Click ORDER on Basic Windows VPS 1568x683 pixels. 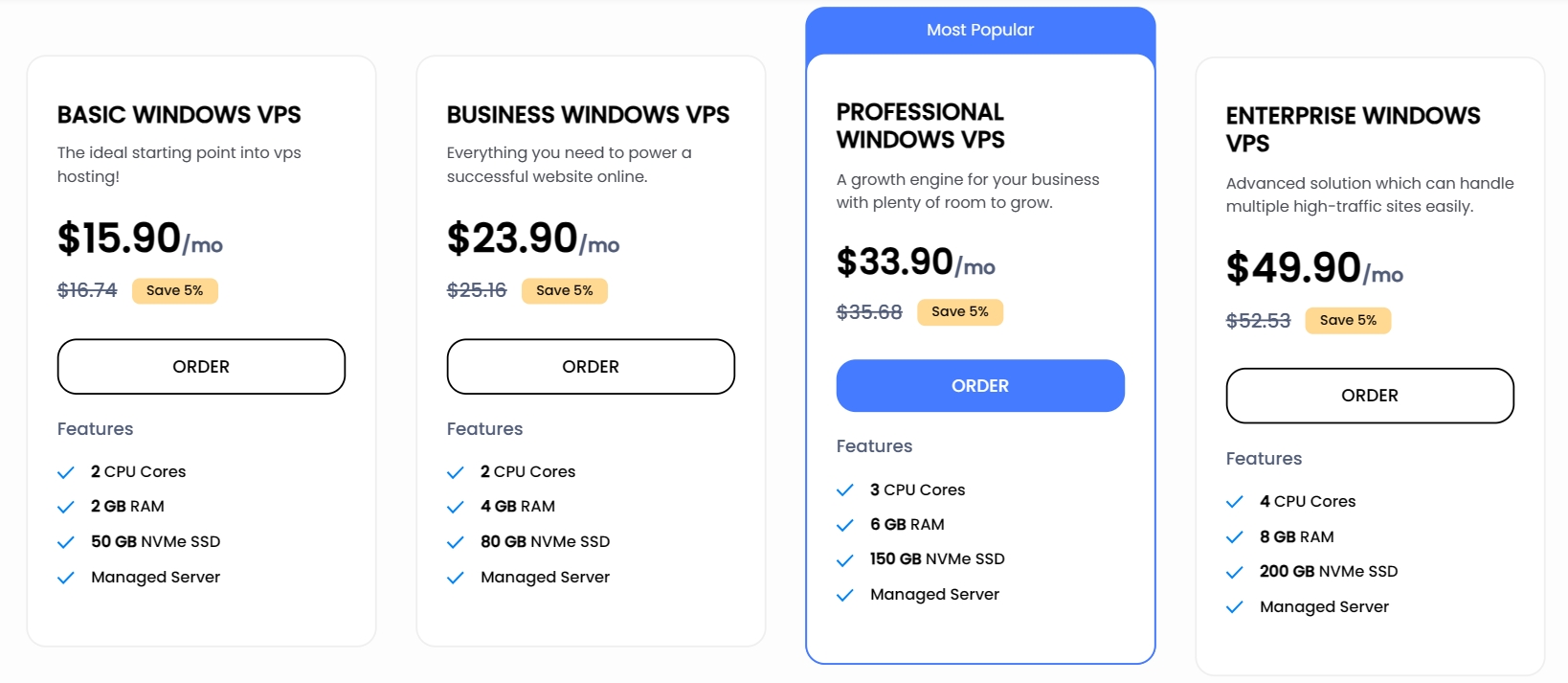[201, 366]
